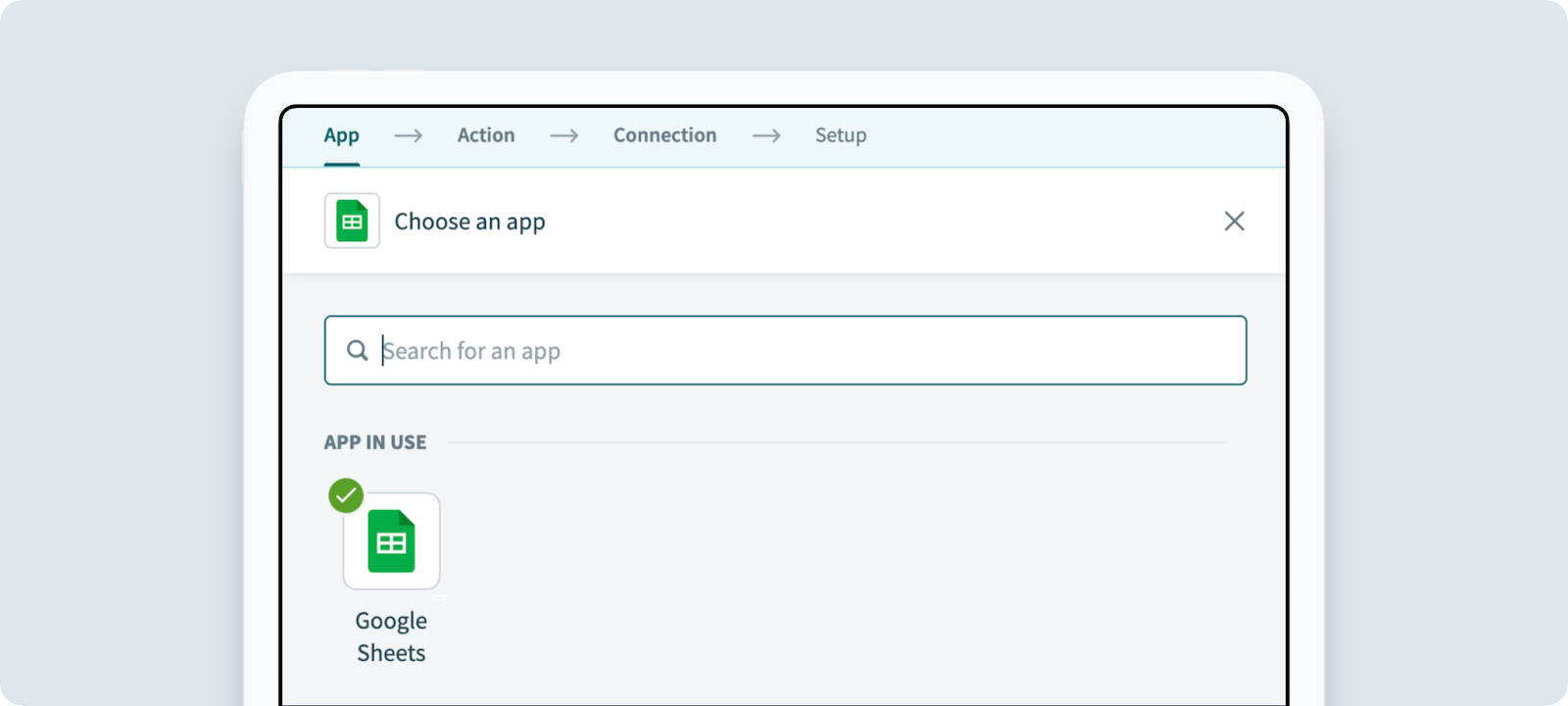Click the magnifying glass search icon

(358, 350)
